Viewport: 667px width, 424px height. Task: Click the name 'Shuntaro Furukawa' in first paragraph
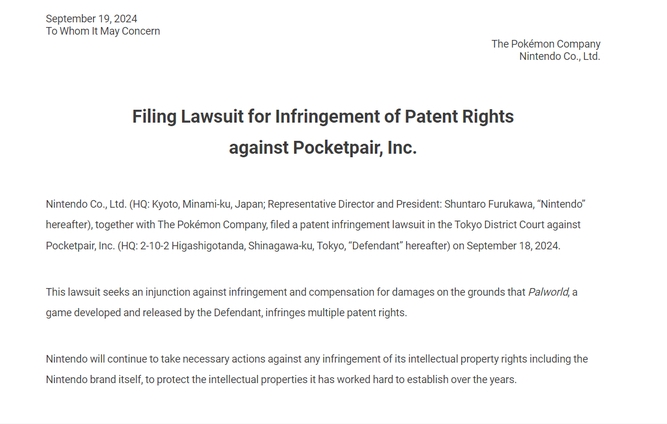tap(488, 204)
